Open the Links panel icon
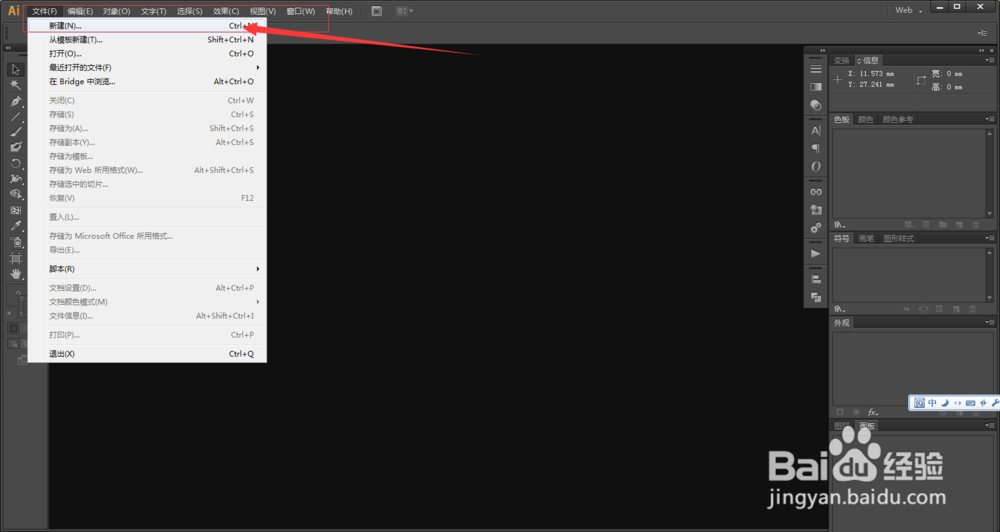 [x=816, y=192]
